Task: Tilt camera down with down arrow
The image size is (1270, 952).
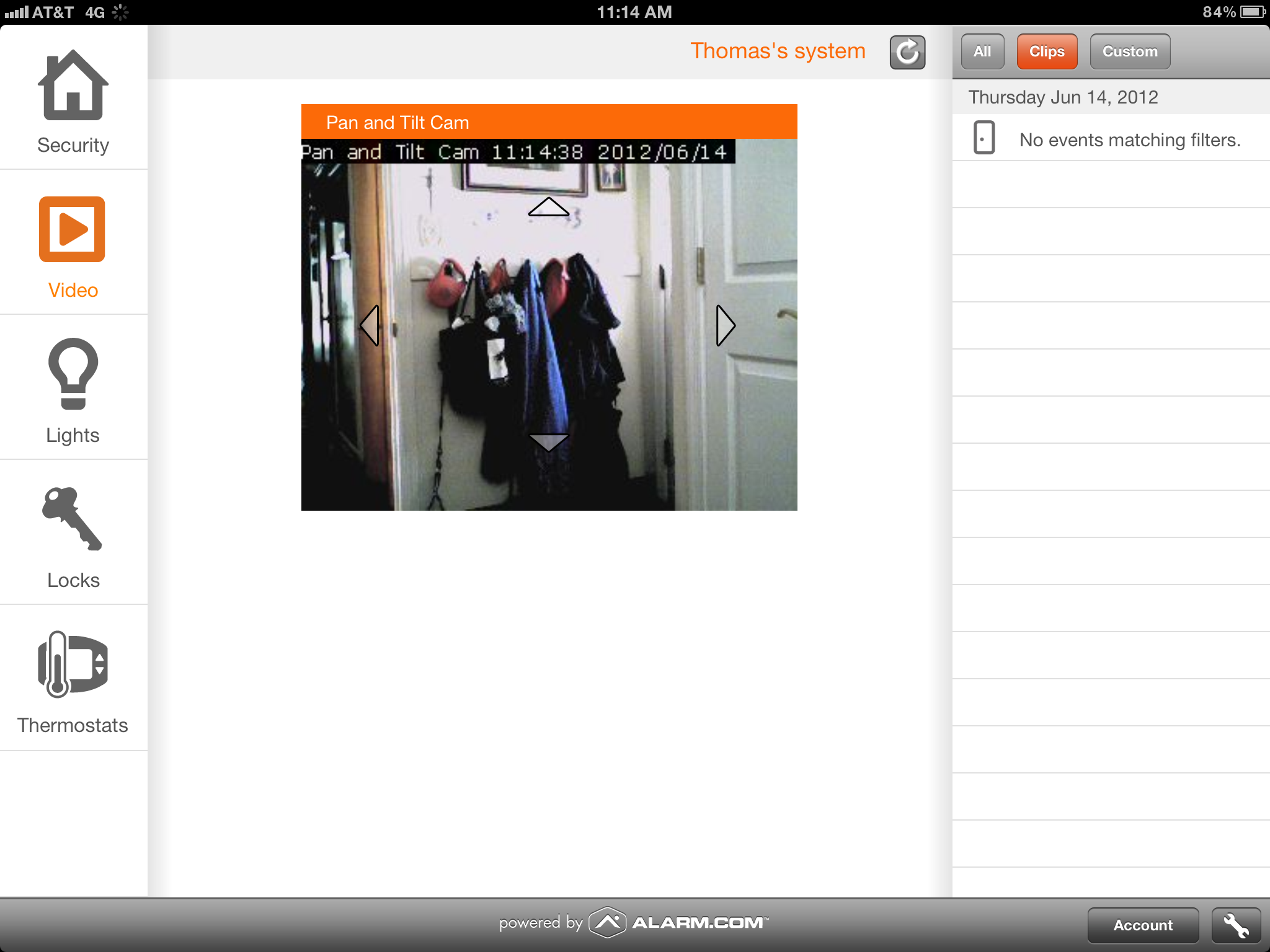Action: pyautogui.click(x=549, y=442)
